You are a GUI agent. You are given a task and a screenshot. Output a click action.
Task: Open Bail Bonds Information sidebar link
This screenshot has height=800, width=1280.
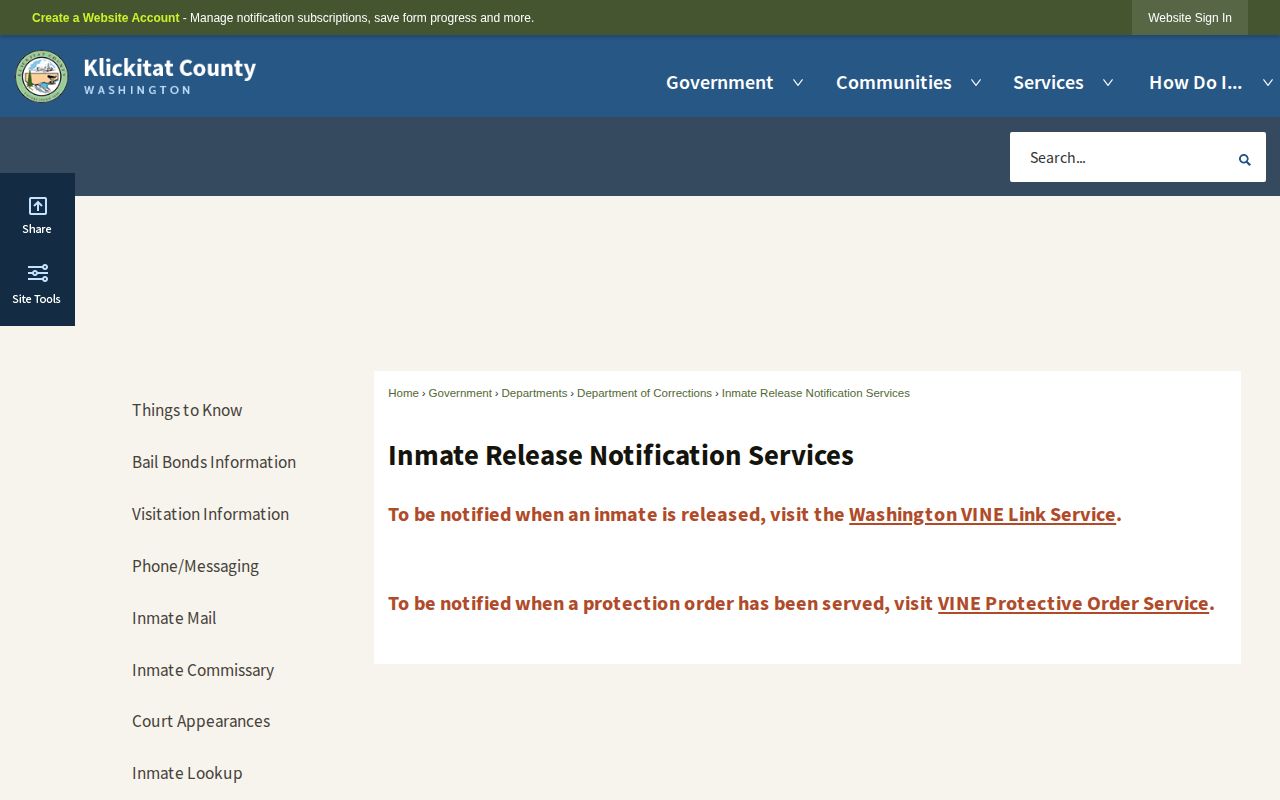(214, 462)
